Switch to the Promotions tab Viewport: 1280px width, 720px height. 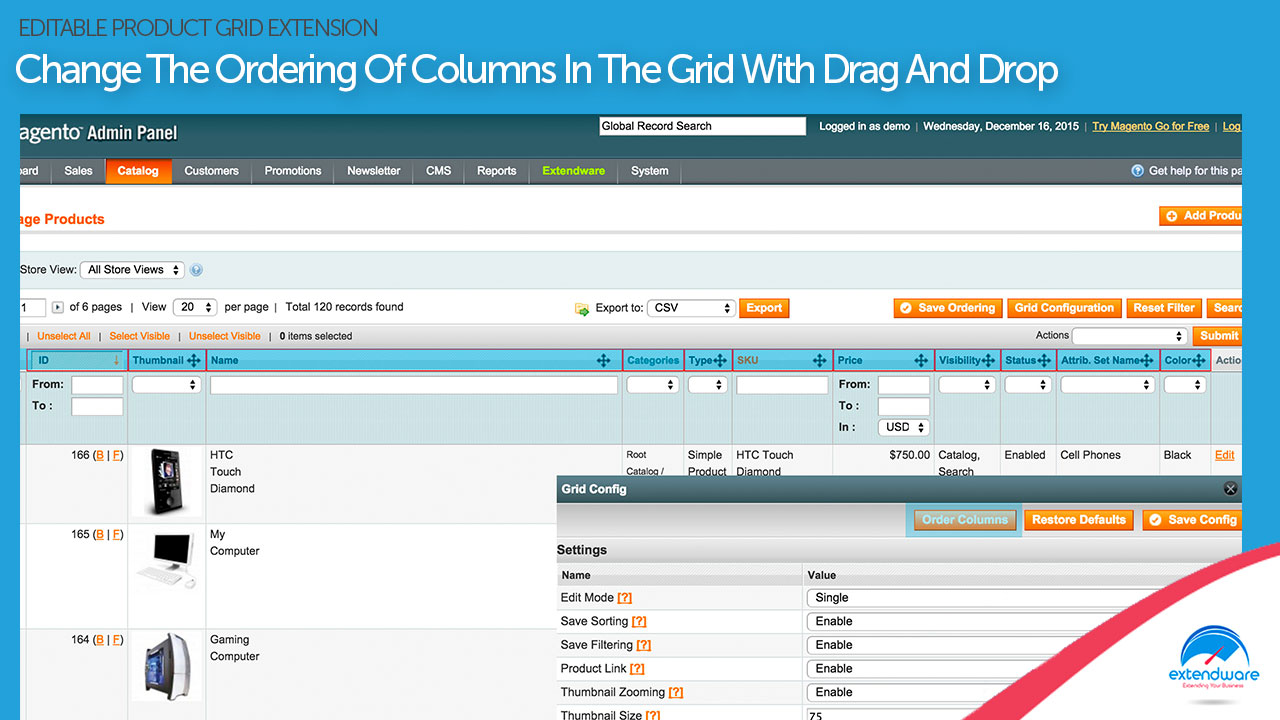click(292, 171)
